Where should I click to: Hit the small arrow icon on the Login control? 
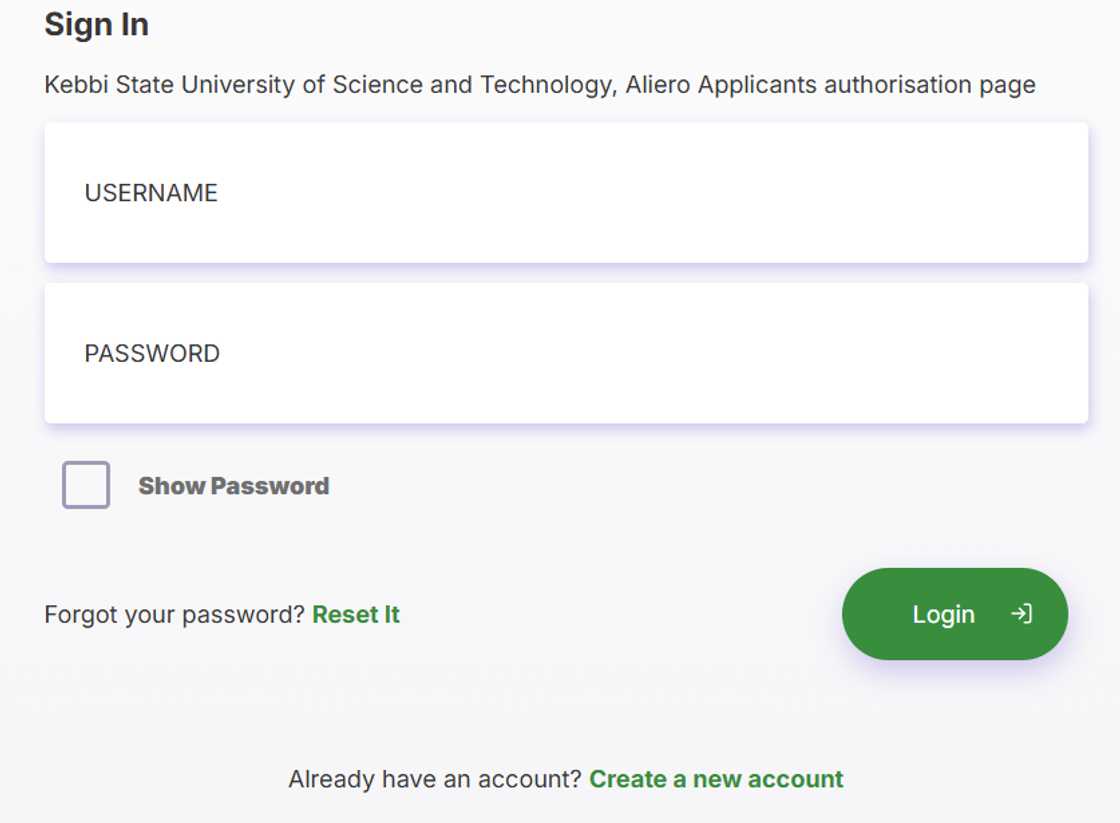(1023, 614)
